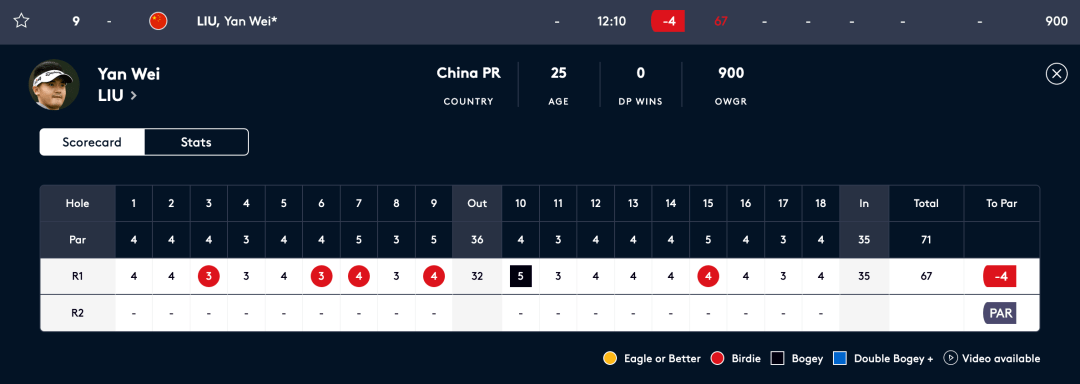Click the hole 10 bogey score
The height and width of the screenshot is (384, 1080).
pos(521,277)
